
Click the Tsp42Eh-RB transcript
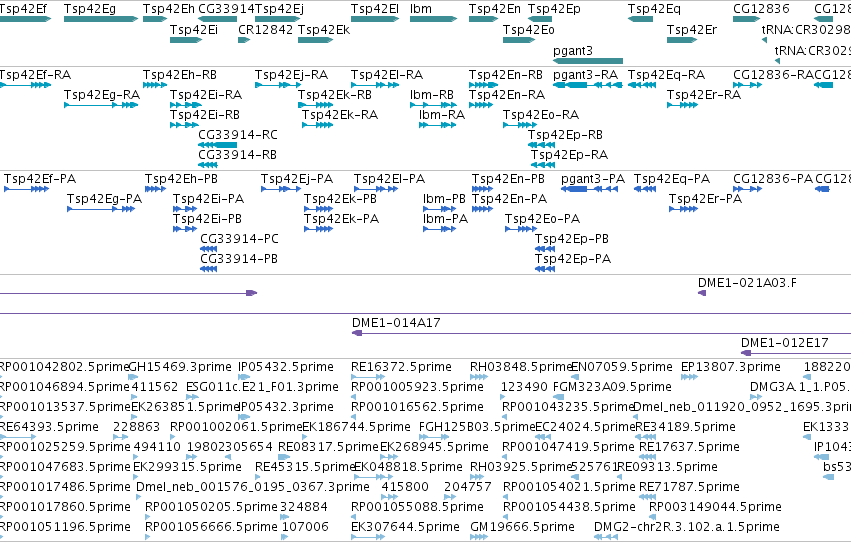click(x=155, y=85)
